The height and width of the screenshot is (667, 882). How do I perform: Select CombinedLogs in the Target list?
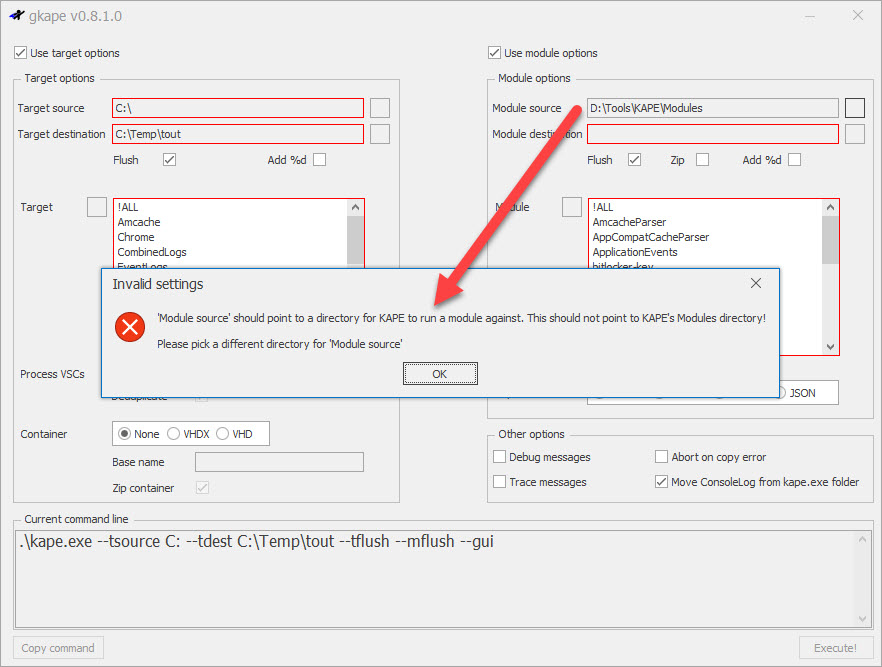coord(231,252)
